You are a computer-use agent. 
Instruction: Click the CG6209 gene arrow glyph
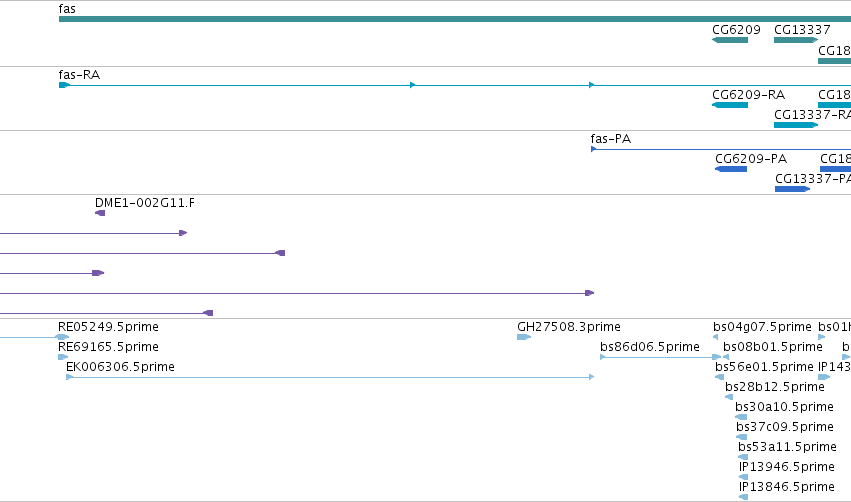(x=730, y=40)
